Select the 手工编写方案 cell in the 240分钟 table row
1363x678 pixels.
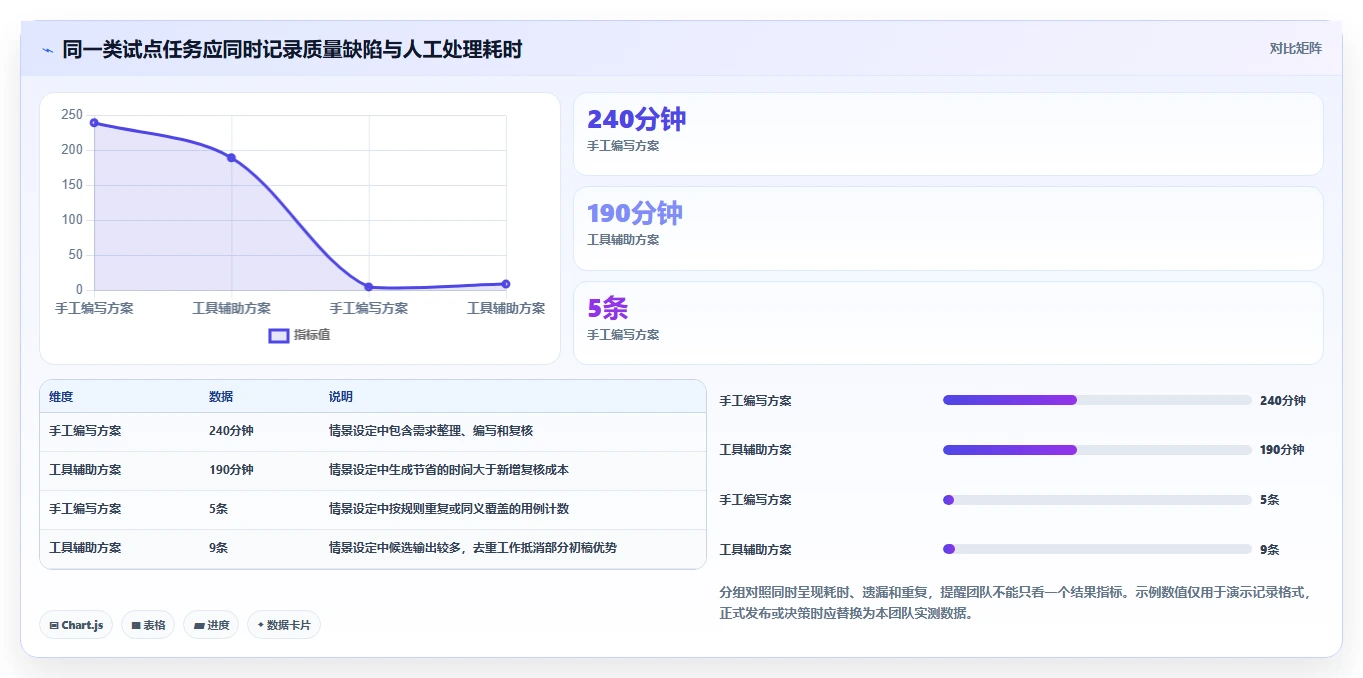coord(85,431)
